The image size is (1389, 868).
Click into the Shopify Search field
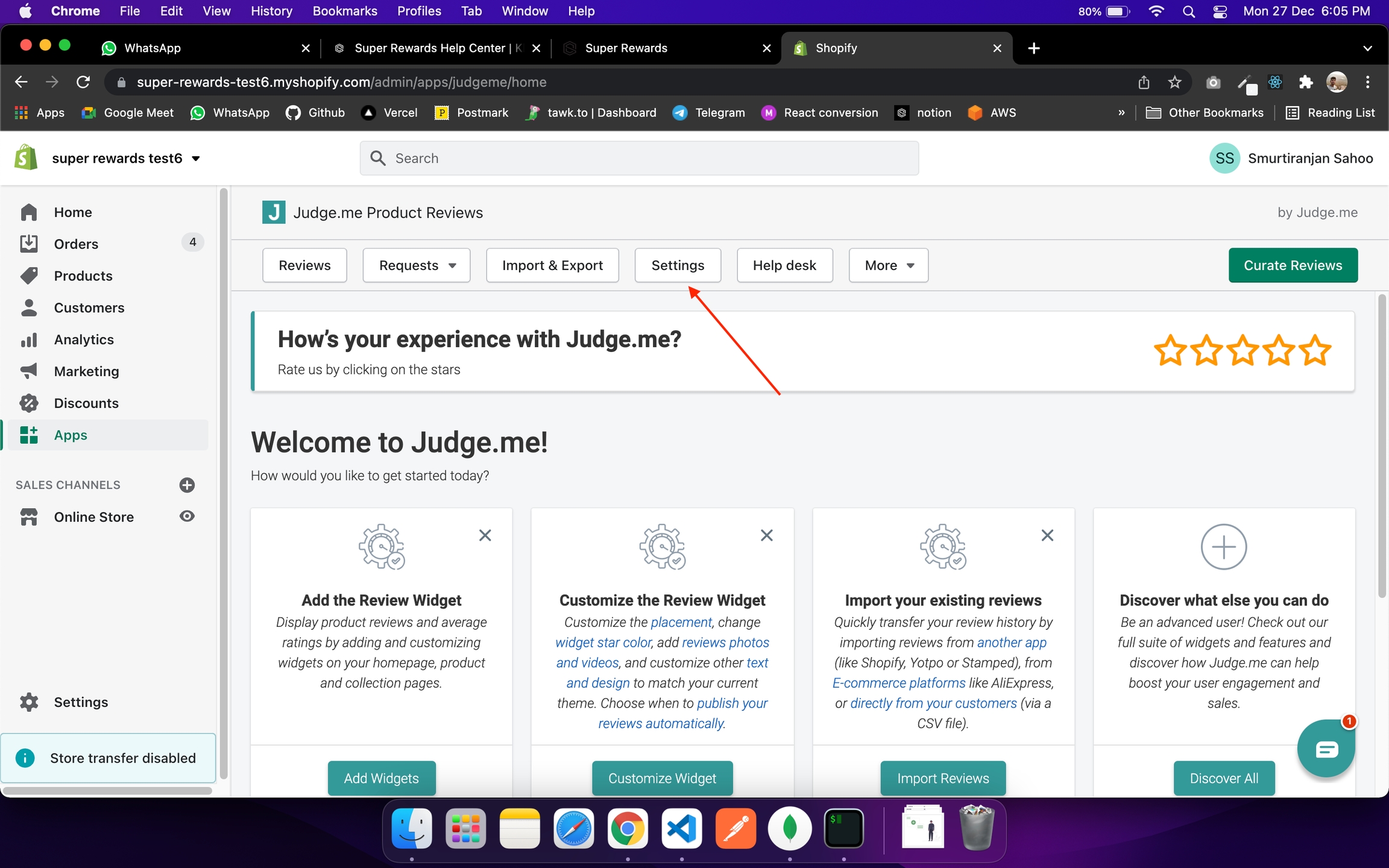(639, 159)
